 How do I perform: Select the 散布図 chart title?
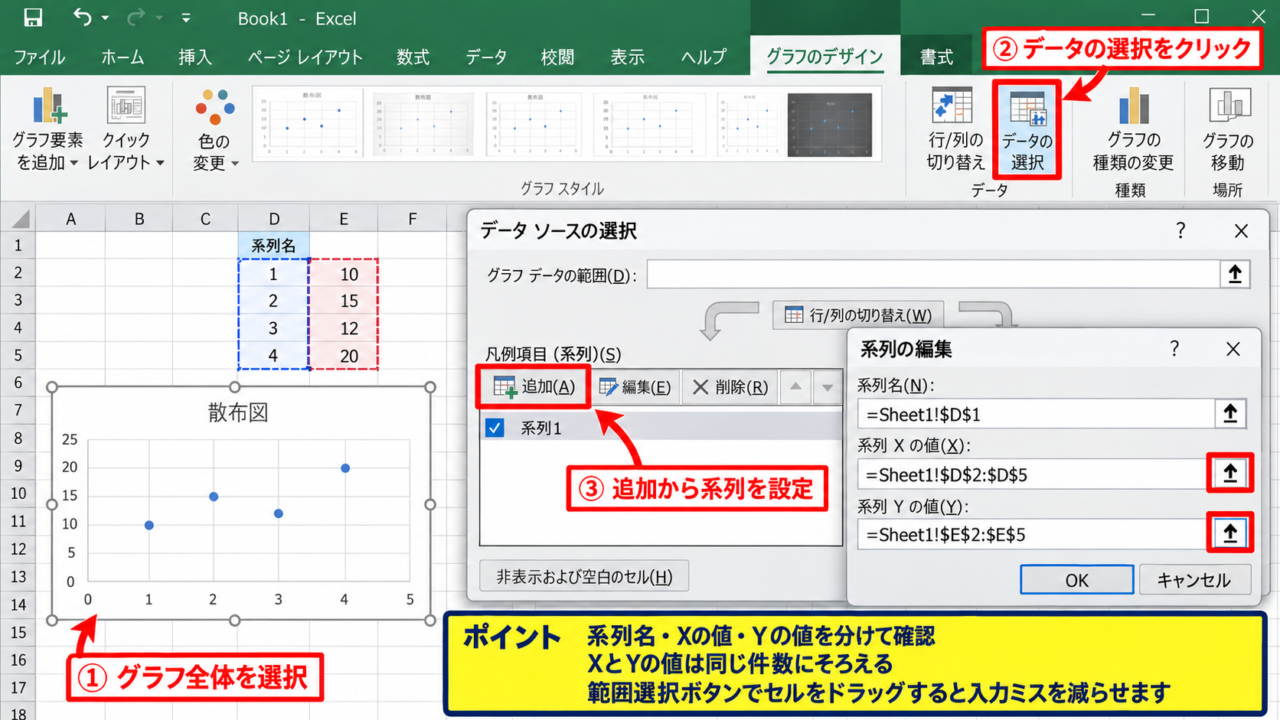tap(238, 413)
